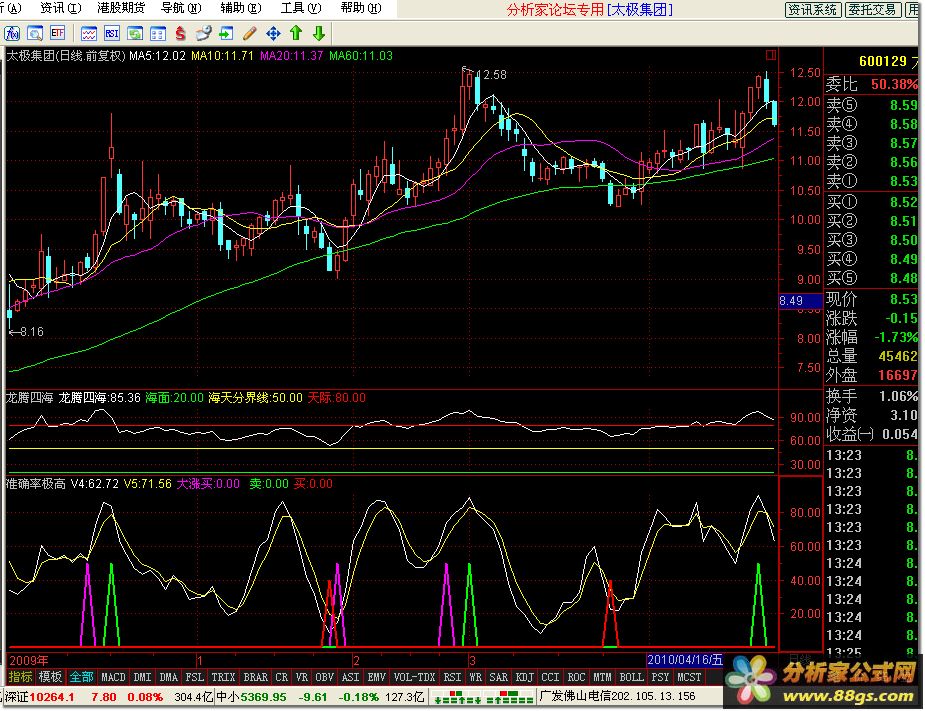Click the 委托交易 button
Screen dimensions: 925x711
tap(872, 9)
